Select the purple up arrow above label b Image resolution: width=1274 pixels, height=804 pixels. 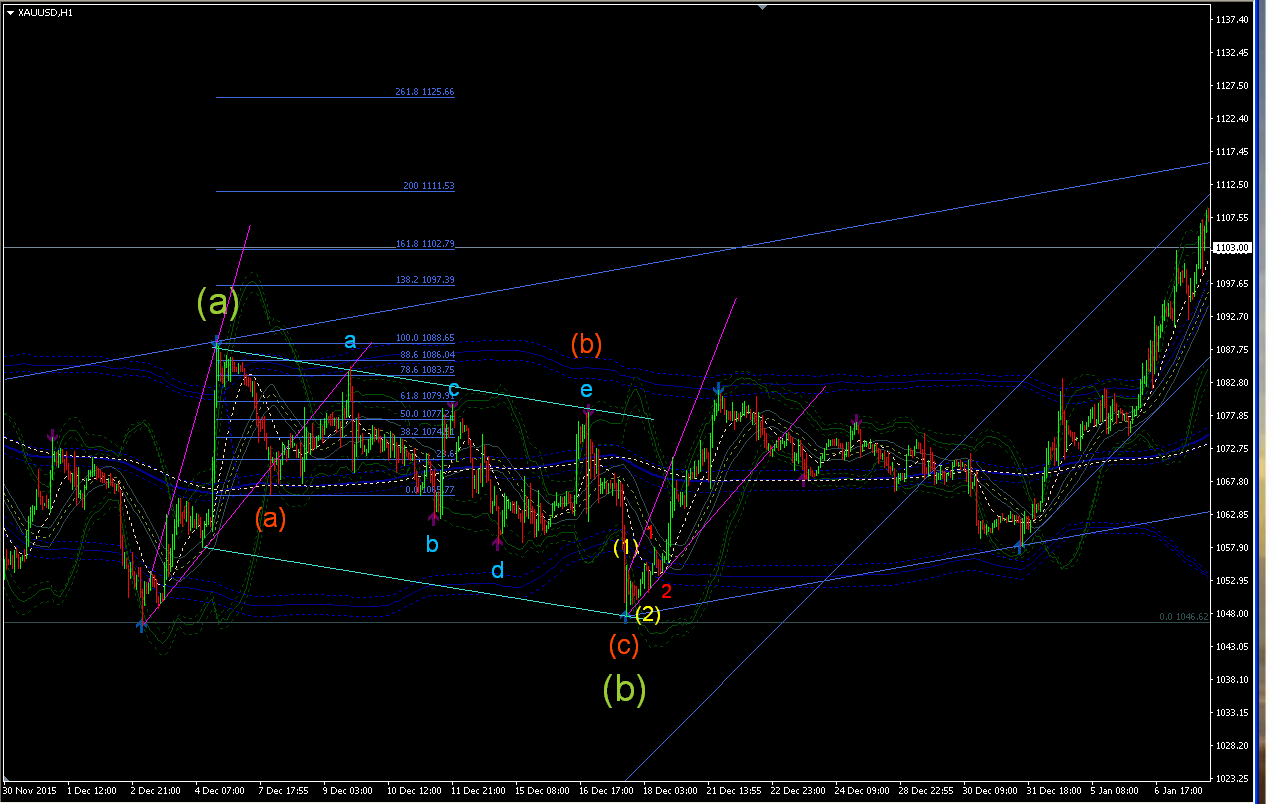click(433, 517)
